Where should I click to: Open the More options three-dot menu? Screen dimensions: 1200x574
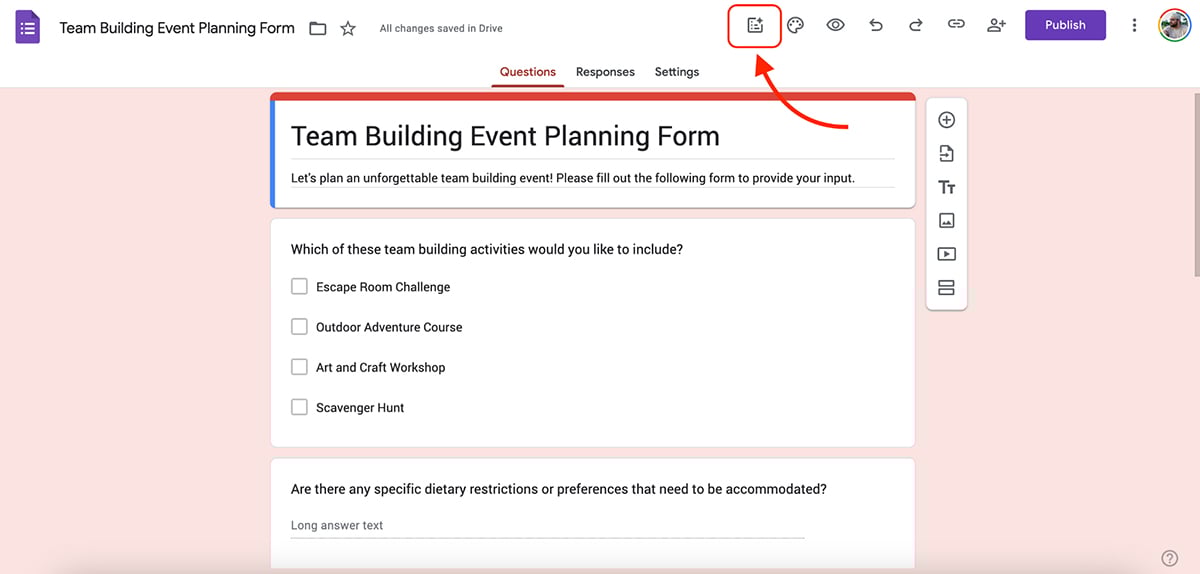coord(1134,26)
